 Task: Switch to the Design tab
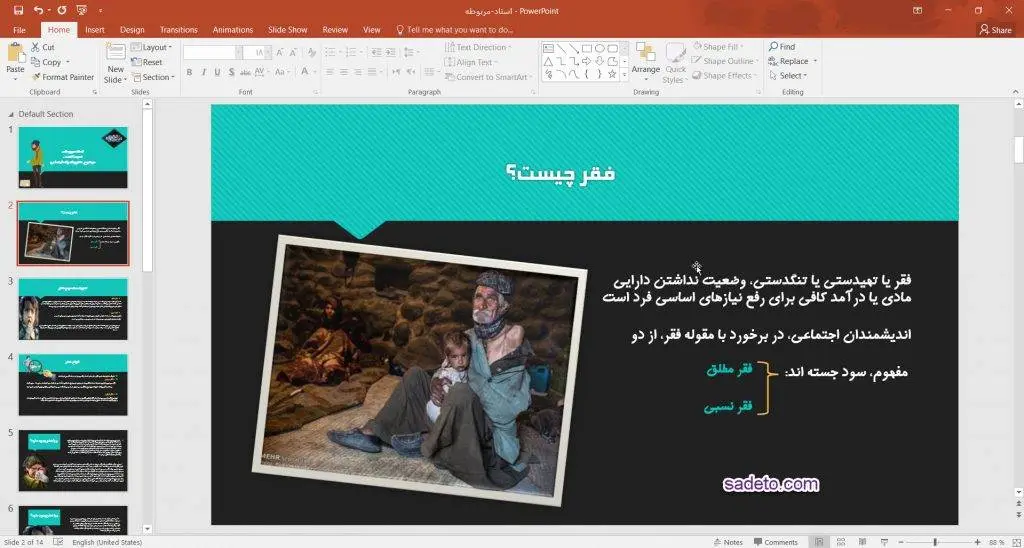click(132, 30)
